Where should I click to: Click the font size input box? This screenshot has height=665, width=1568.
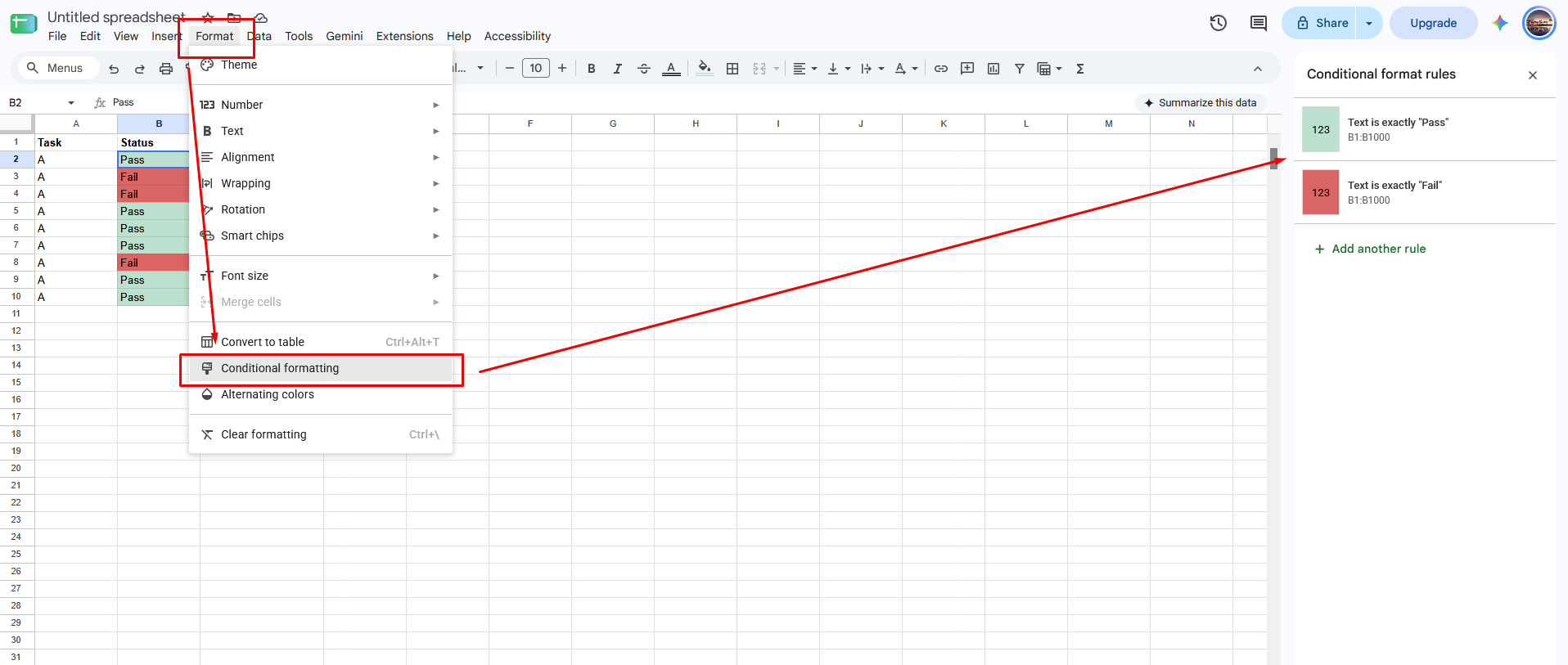pyautogui.click(x=536, y=68)
